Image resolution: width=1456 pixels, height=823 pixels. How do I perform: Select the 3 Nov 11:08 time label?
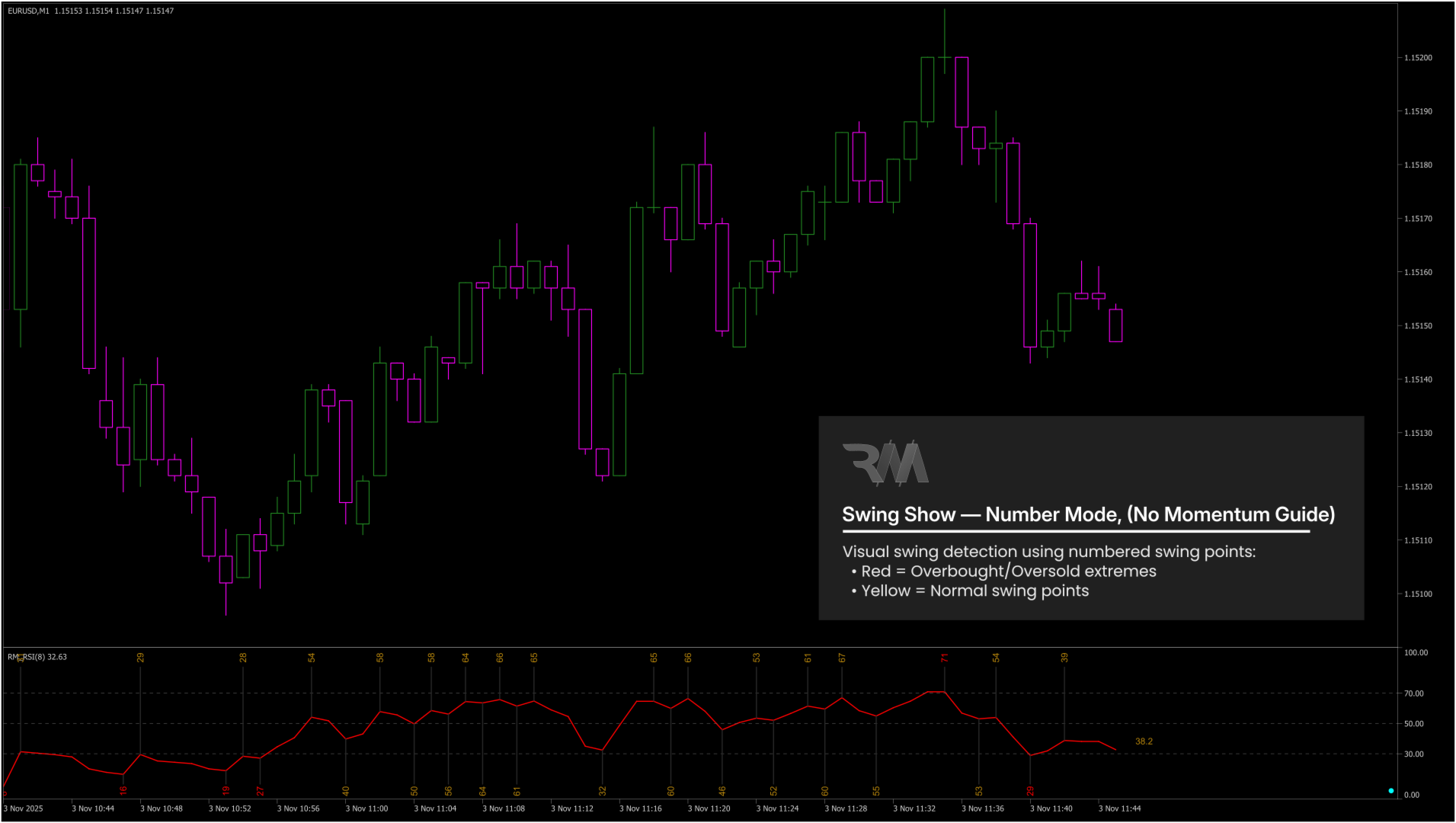tap(504, 809)
